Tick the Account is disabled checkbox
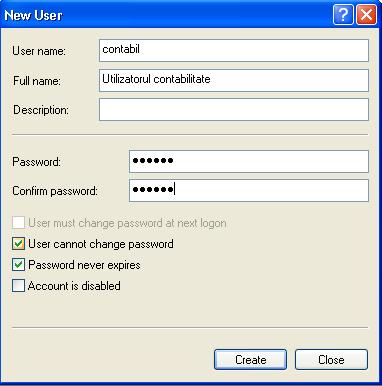 pos(18,286)
